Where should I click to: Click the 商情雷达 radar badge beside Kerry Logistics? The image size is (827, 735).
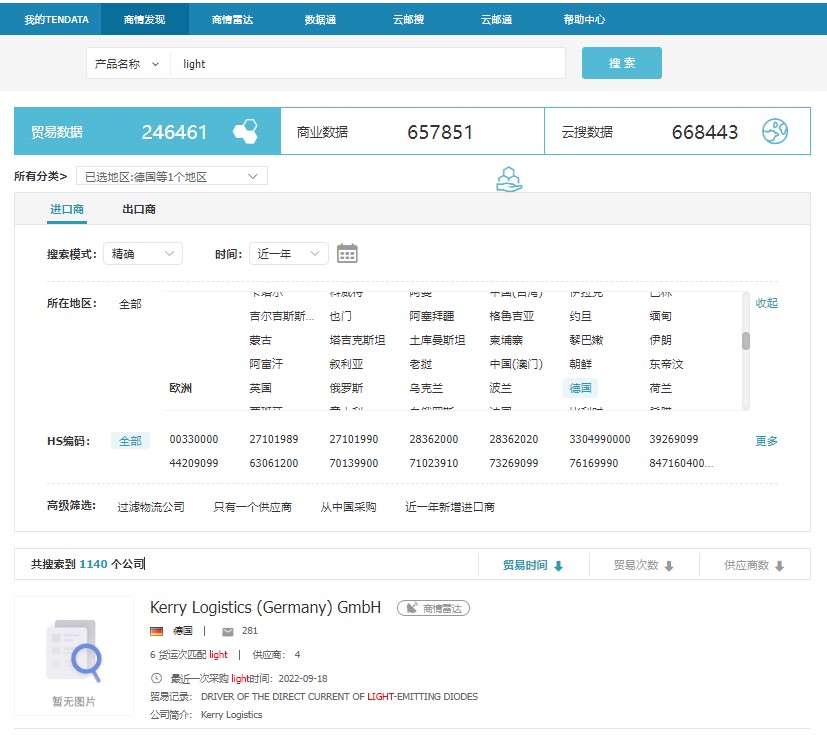tap(433, 608)
